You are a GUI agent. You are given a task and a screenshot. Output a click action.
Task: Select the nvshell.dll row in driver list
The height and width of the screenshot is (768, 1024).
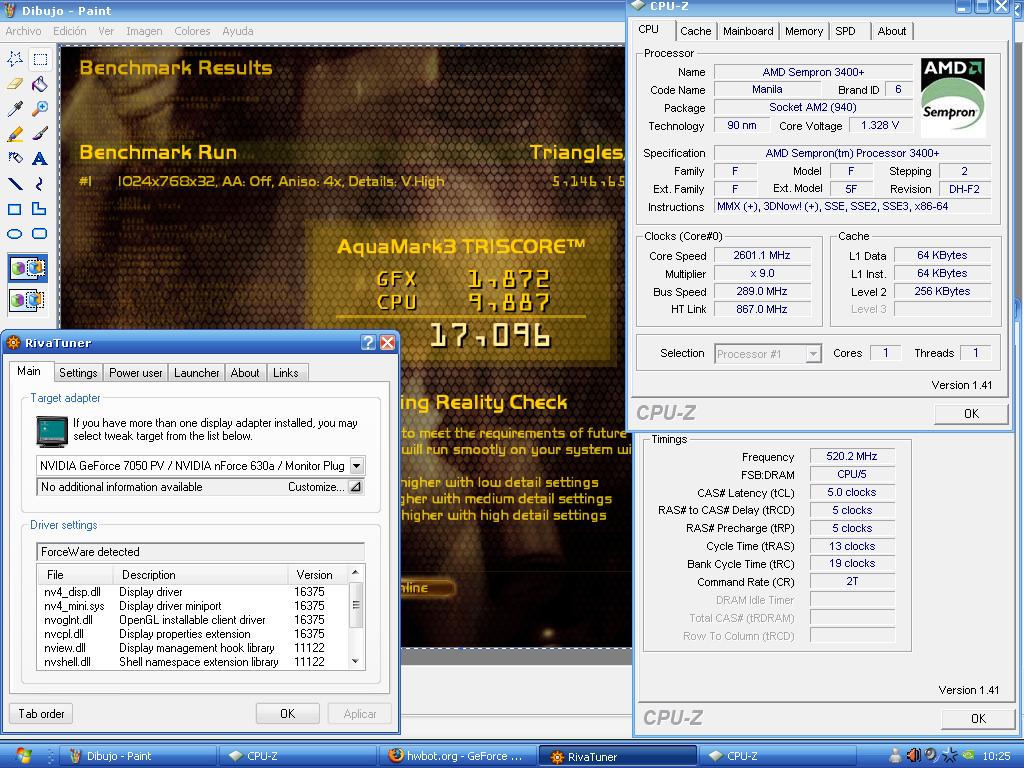pyautogui.click(x=193, y=662)
